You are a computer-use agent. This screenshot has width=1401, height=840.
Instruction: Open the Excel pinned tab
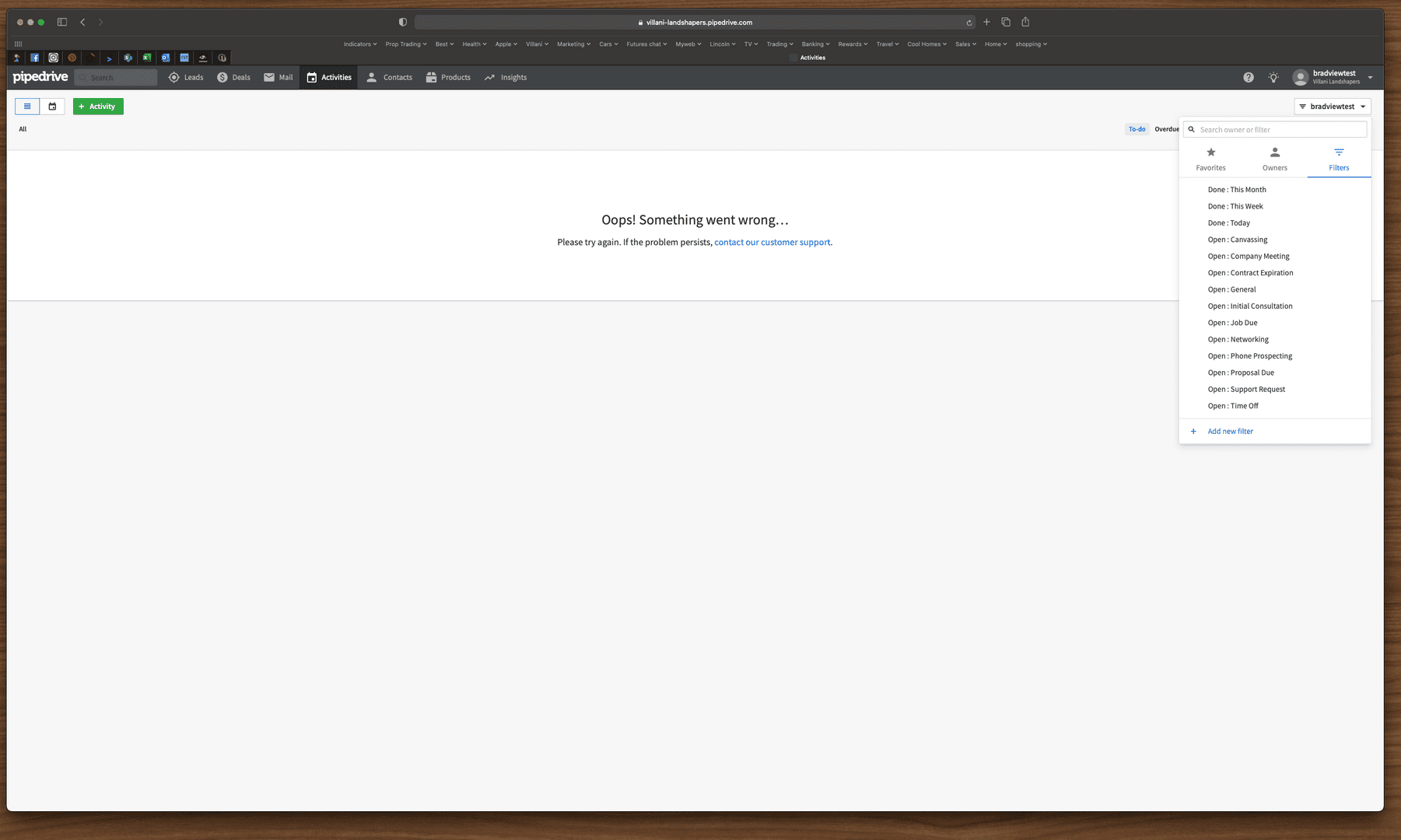146,58
